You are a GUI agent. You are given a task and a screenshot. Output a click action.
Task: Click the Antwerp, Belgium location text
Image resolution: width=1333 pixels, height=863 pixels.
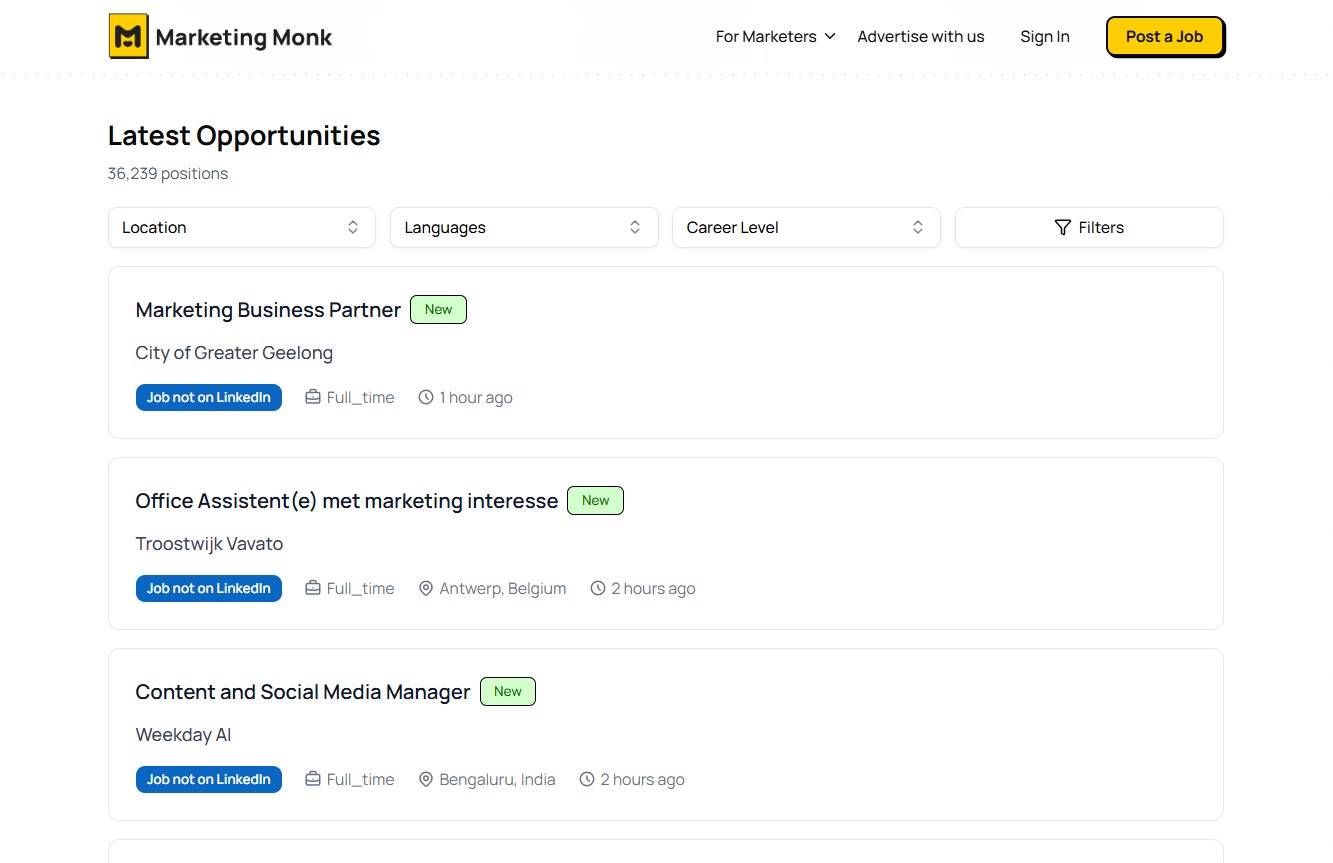pyautogui.click(x=503, y=588)
